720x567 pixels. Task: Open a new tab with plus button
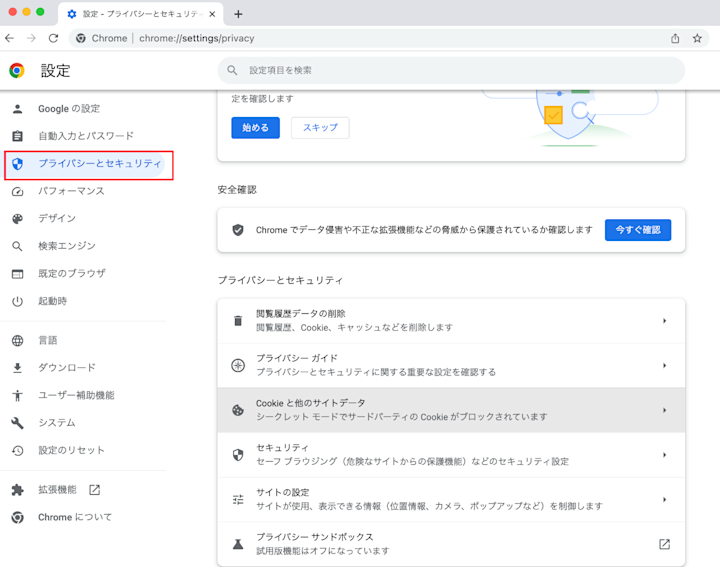pyautogui.click(x=238, y=14)
